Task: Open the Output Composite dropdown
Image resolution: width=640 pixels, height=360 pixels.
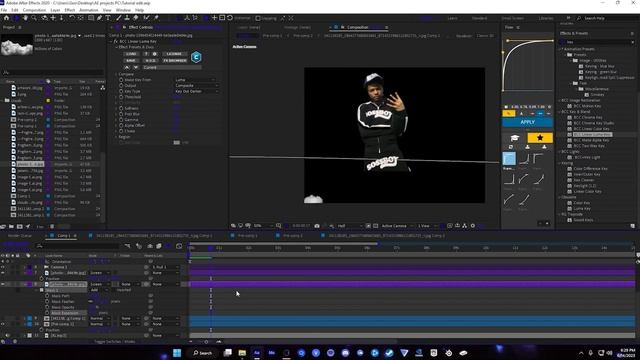Action: (x=196, y=86)
